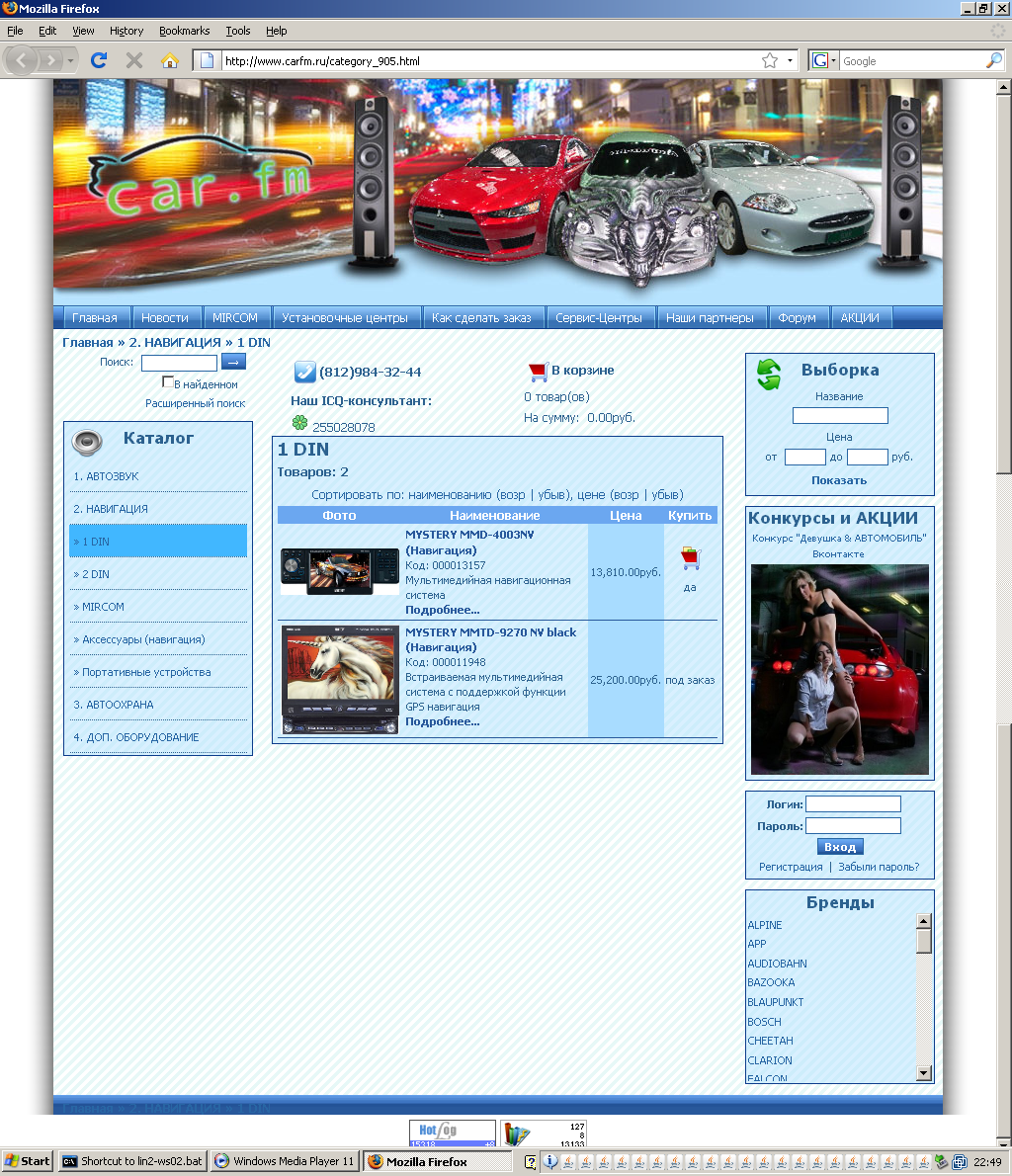This screenshot has width=1012, height=1176.
Task: Open Подробнее for MYSTERY MMTD-9270 NV
Action: [x=443, y=721]
